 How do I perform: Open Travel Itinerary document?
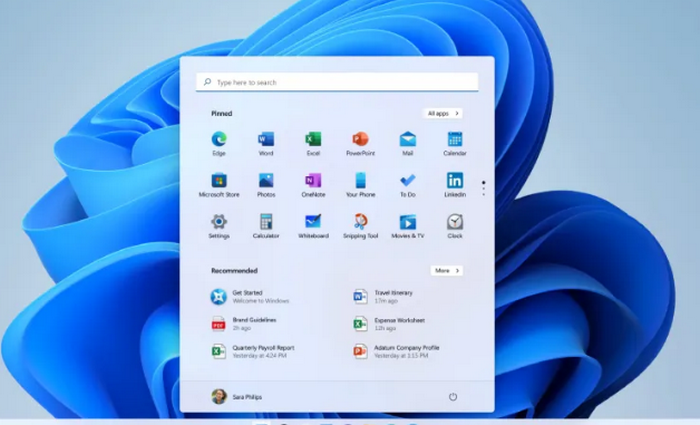[383, 296]
